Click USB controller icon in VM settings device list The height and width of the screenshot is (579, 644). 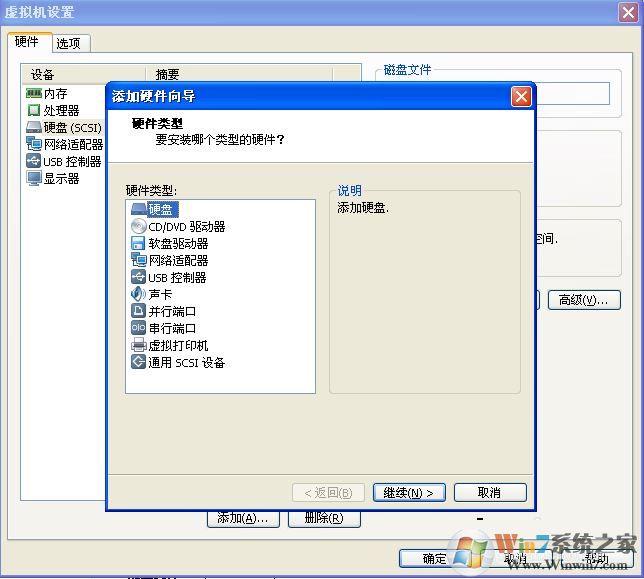tap(33, 161)
